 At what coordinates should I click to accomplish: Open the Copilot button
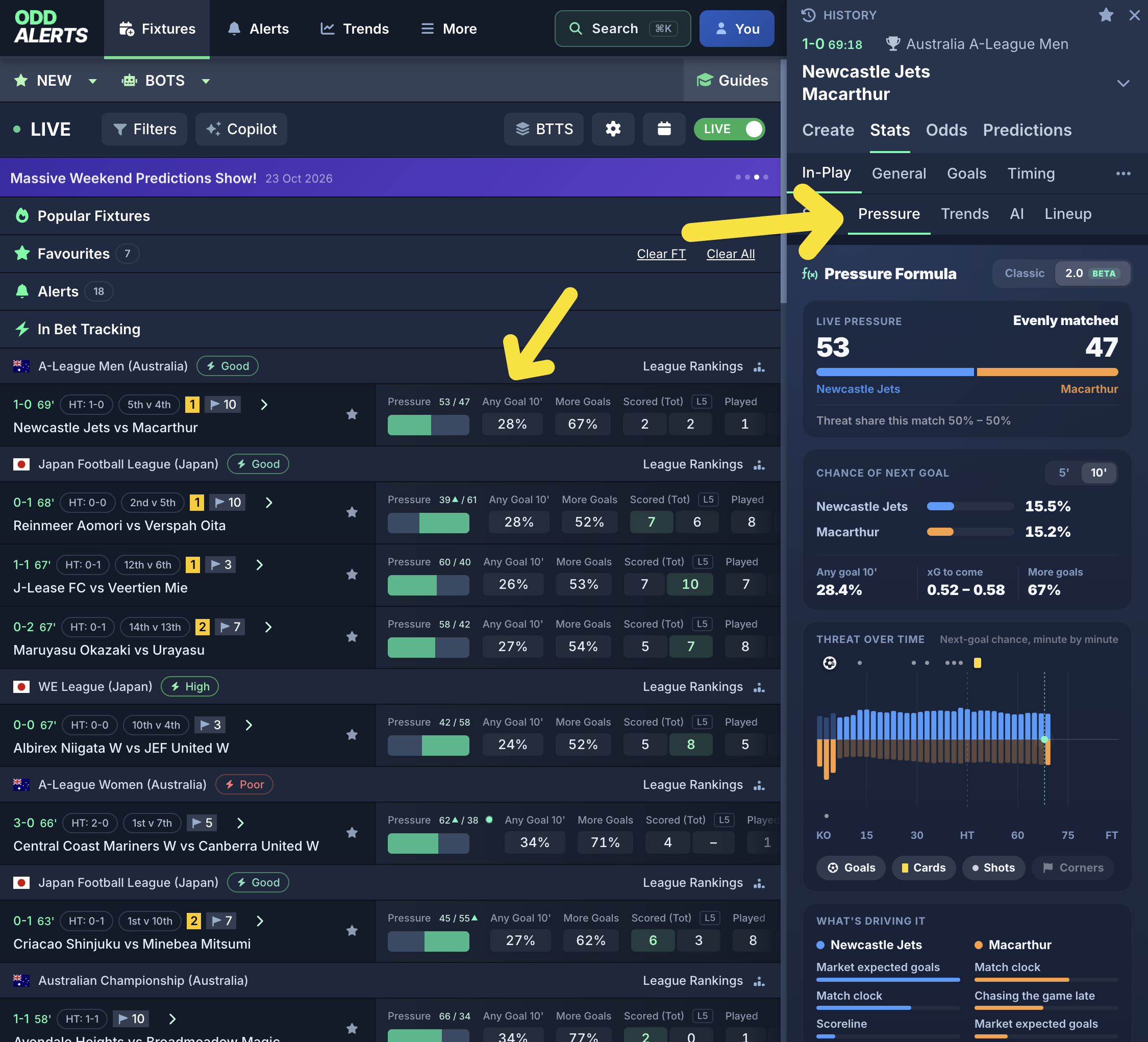[x=241, y=129]
